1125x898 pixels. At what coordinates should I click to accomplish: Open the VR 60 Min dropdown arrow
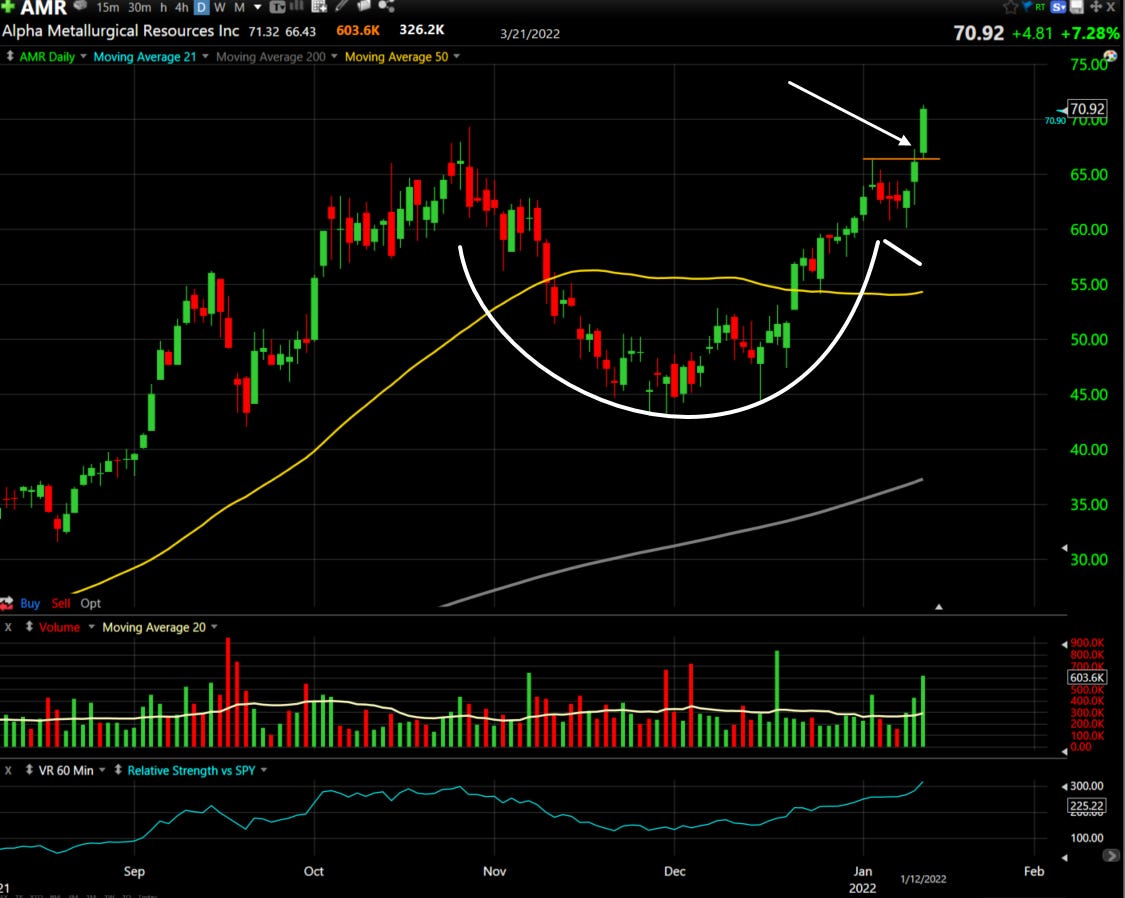(102, 770)
